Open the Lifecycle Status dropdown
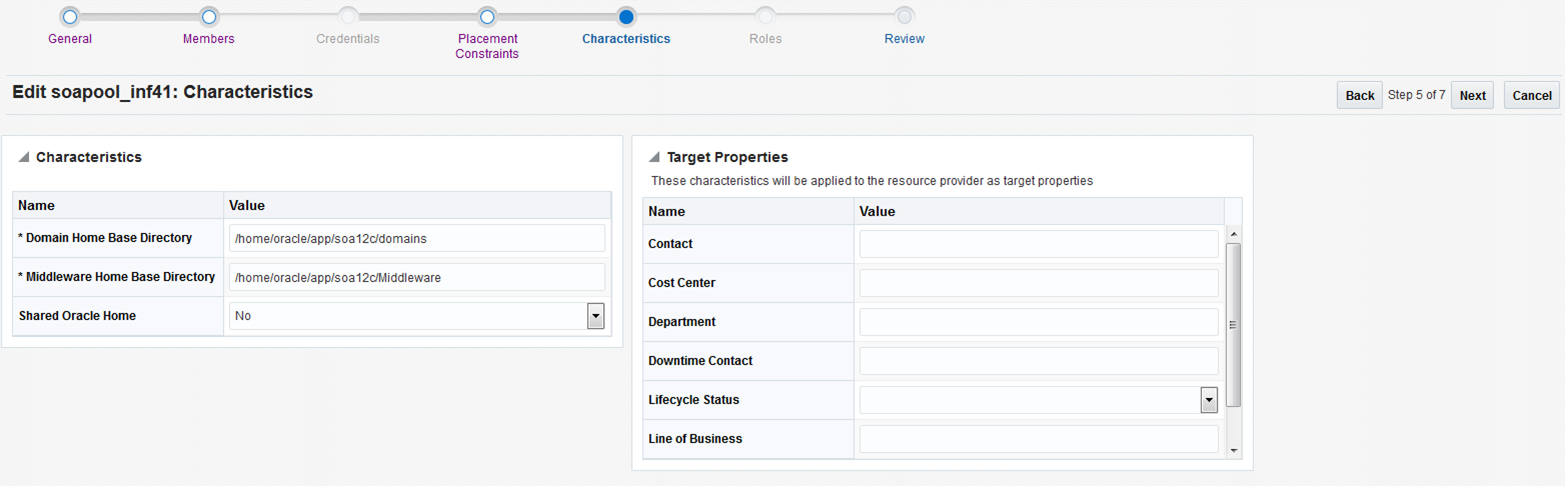The height and width of the screenshot is (486, 1565). coord(1208,400)
